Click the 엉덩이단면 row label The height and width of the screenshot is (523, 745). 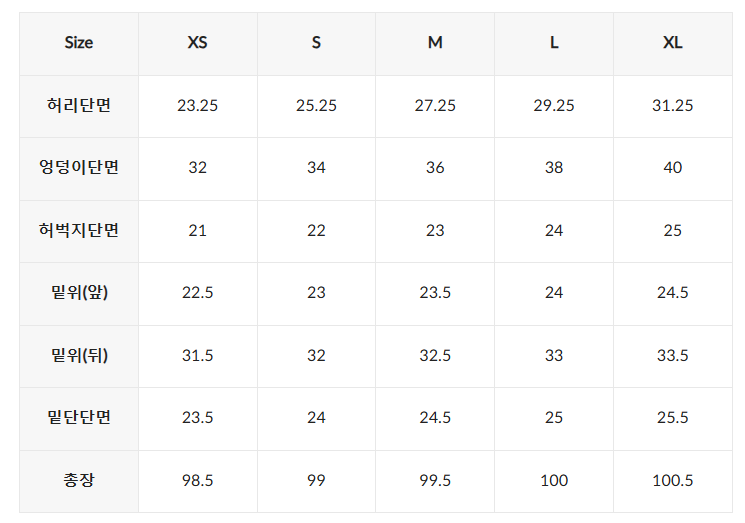79,168
